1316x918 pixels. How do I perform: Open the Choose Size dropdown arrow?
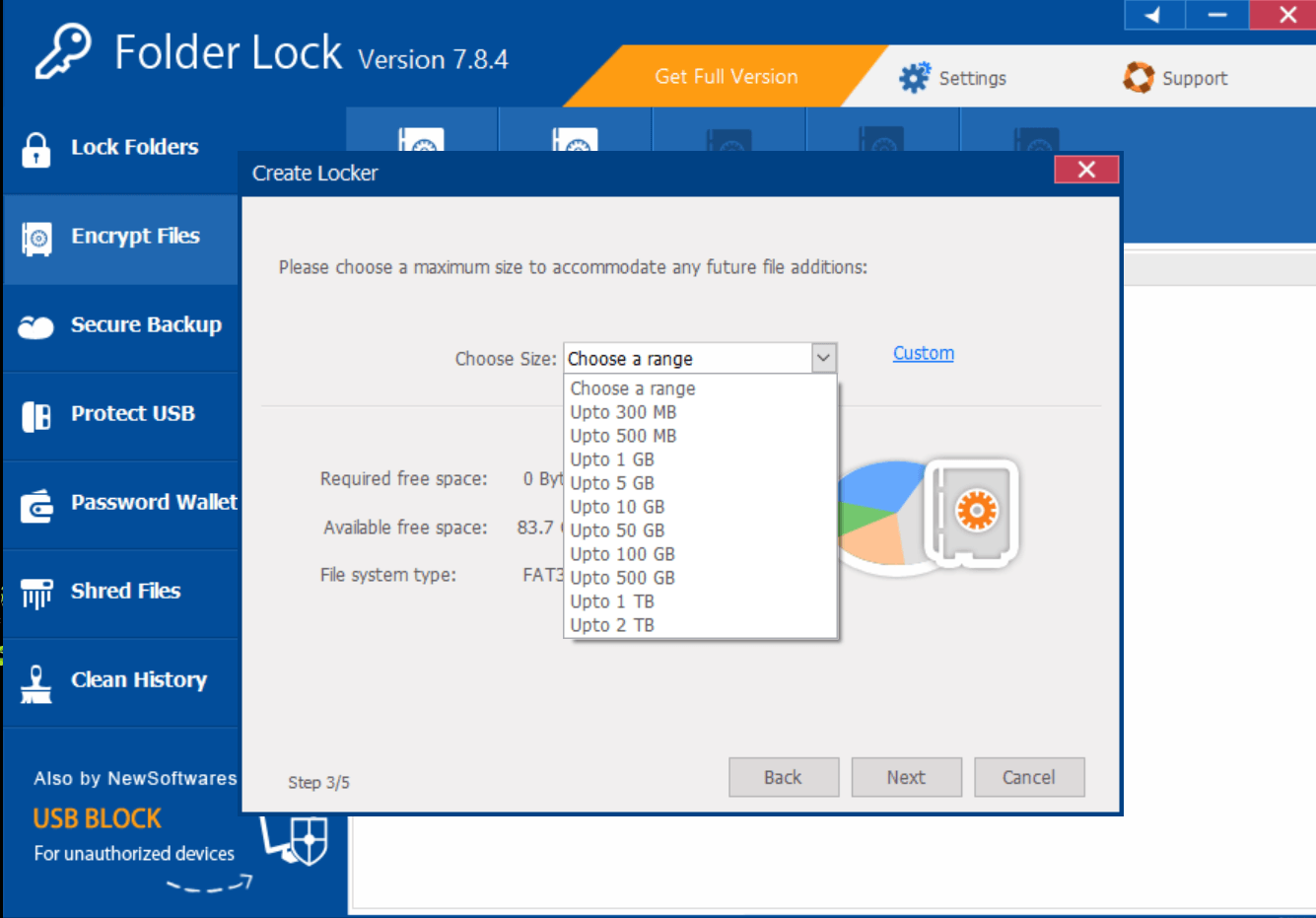click(824, 358)
